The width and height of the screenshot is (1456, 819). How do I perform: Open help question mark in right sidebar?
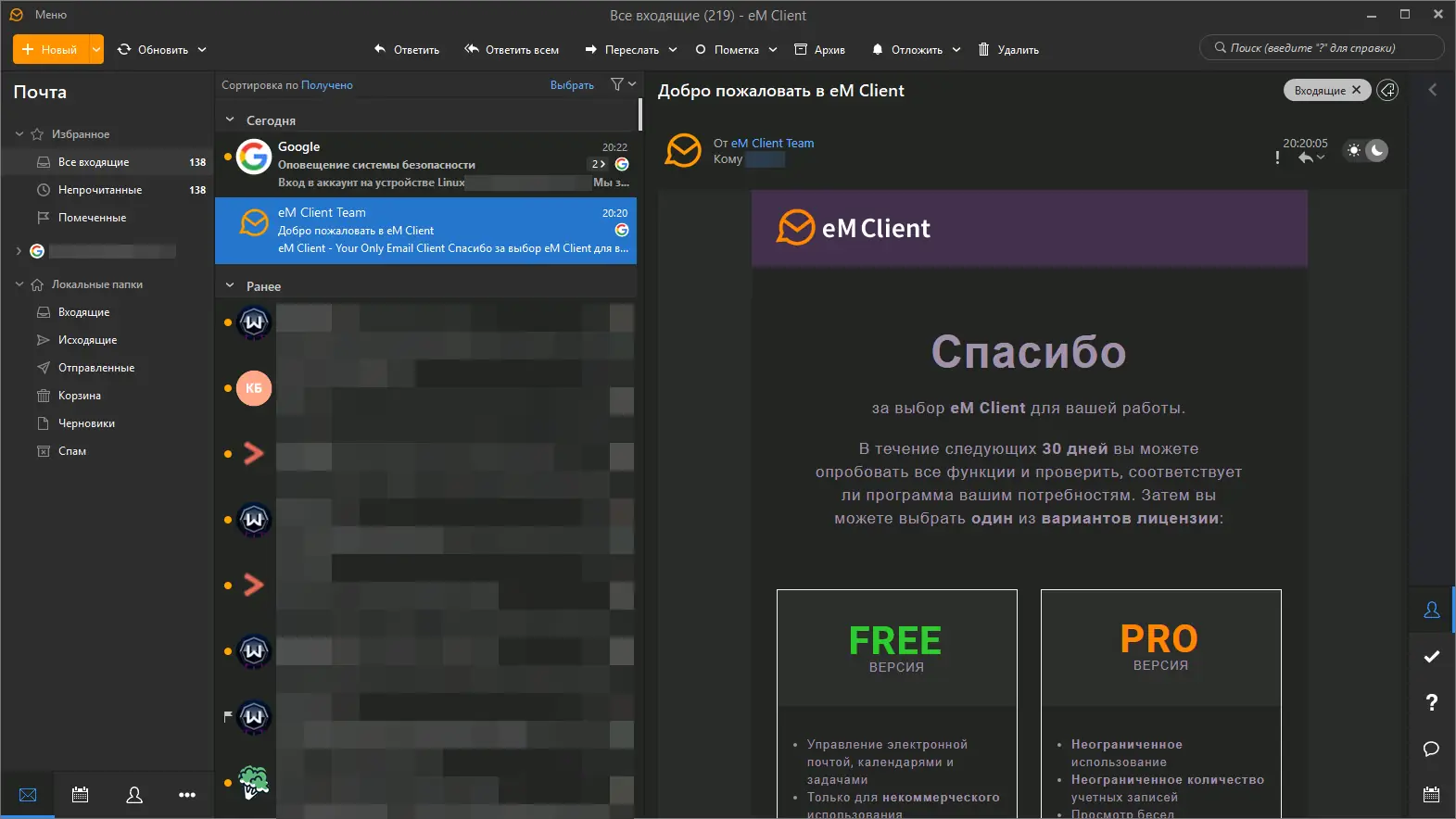[x=1432, y=702]
